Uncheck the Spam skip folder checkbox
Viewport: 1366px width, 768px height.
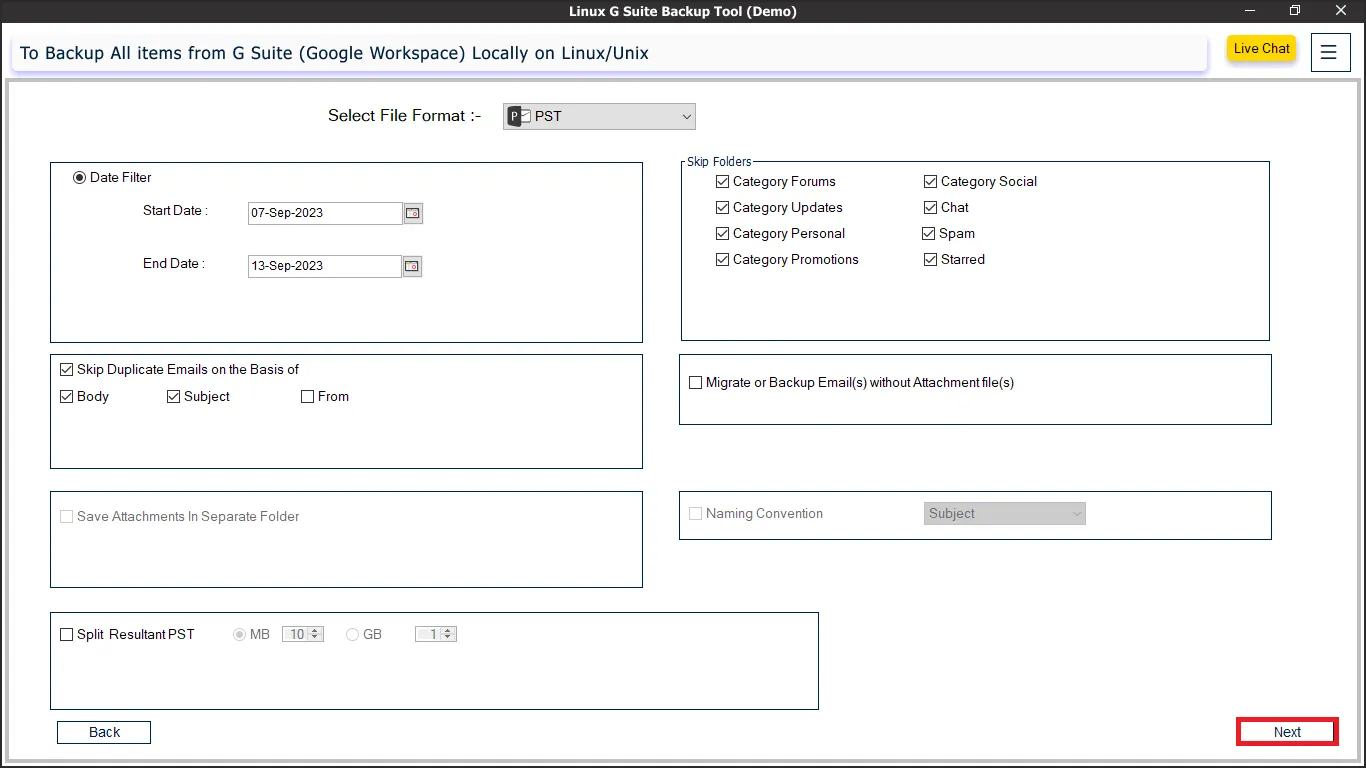click(x=929, y=234)
